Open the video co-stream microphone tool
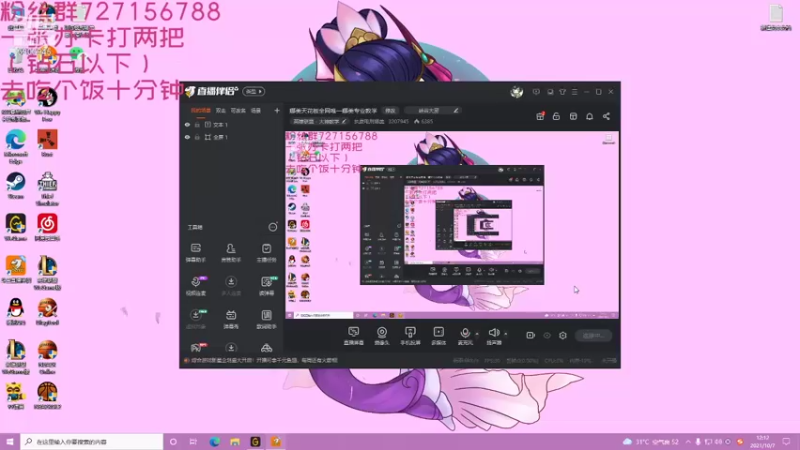The width and height of the screenshot is (800, 450). [x=195, y=286]
